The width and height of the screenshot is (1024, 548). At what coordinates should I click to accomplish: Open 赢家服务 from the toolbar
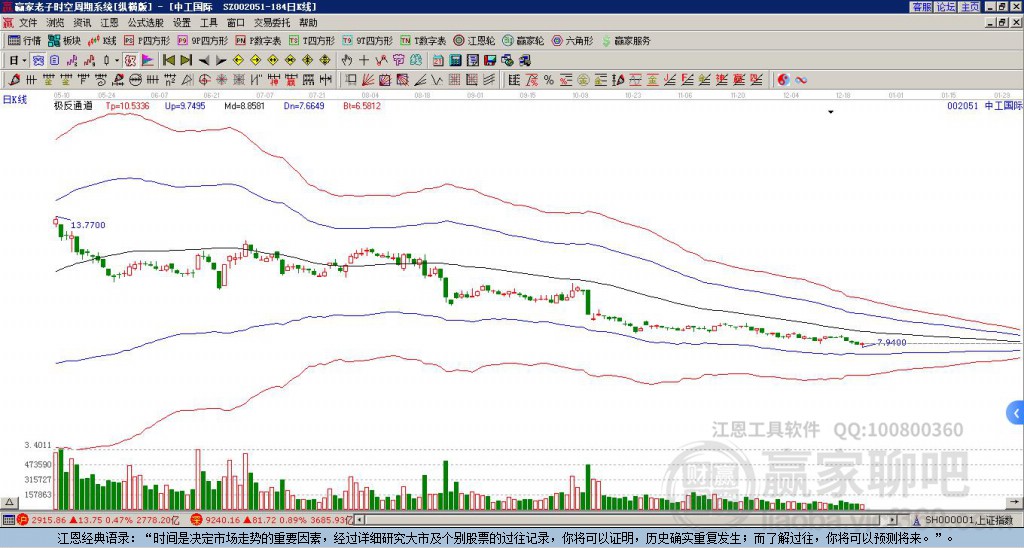626,40
